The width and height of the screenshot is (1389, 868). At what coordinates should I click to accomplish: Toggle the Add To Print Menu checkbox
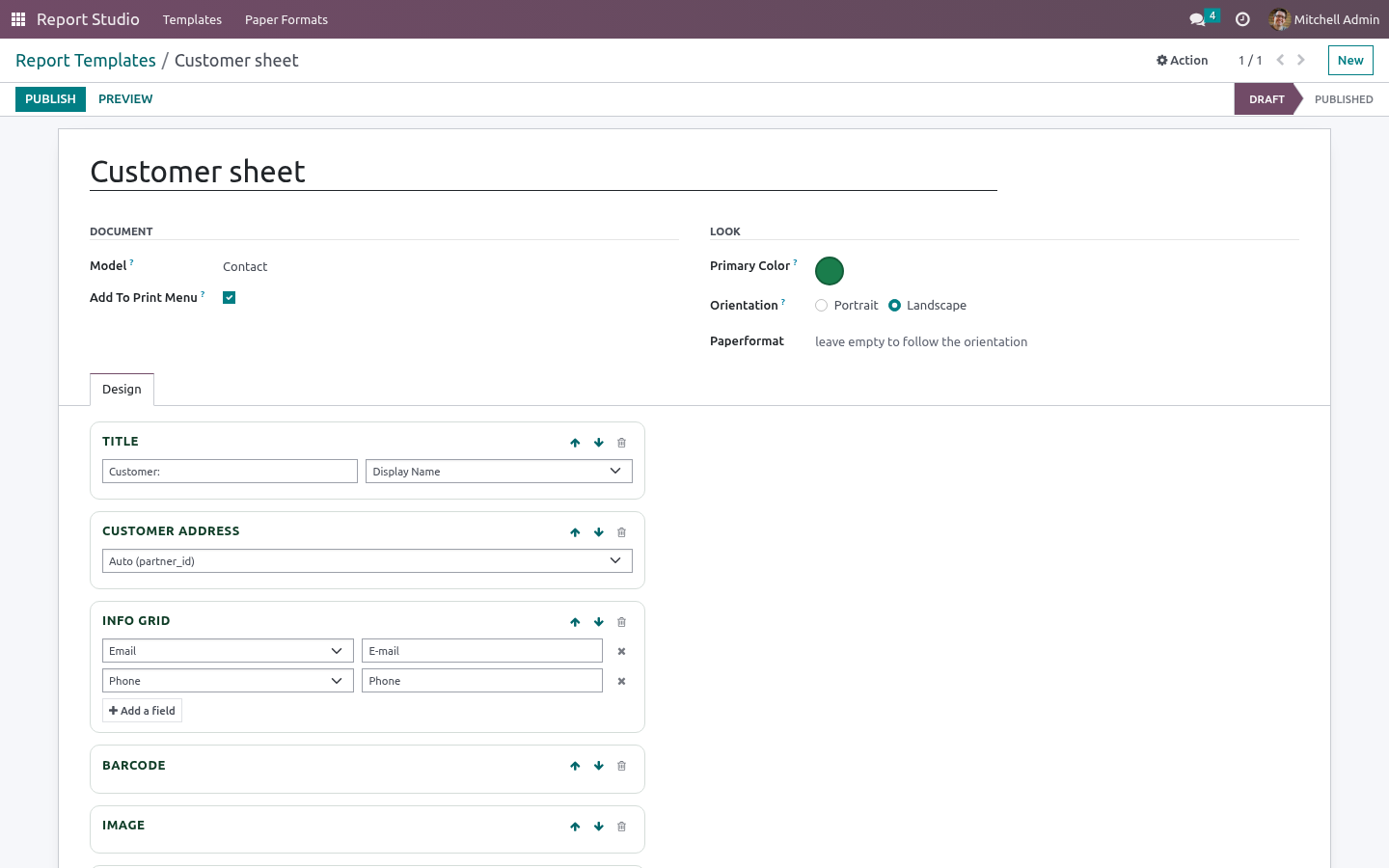[x=230, y=298]
